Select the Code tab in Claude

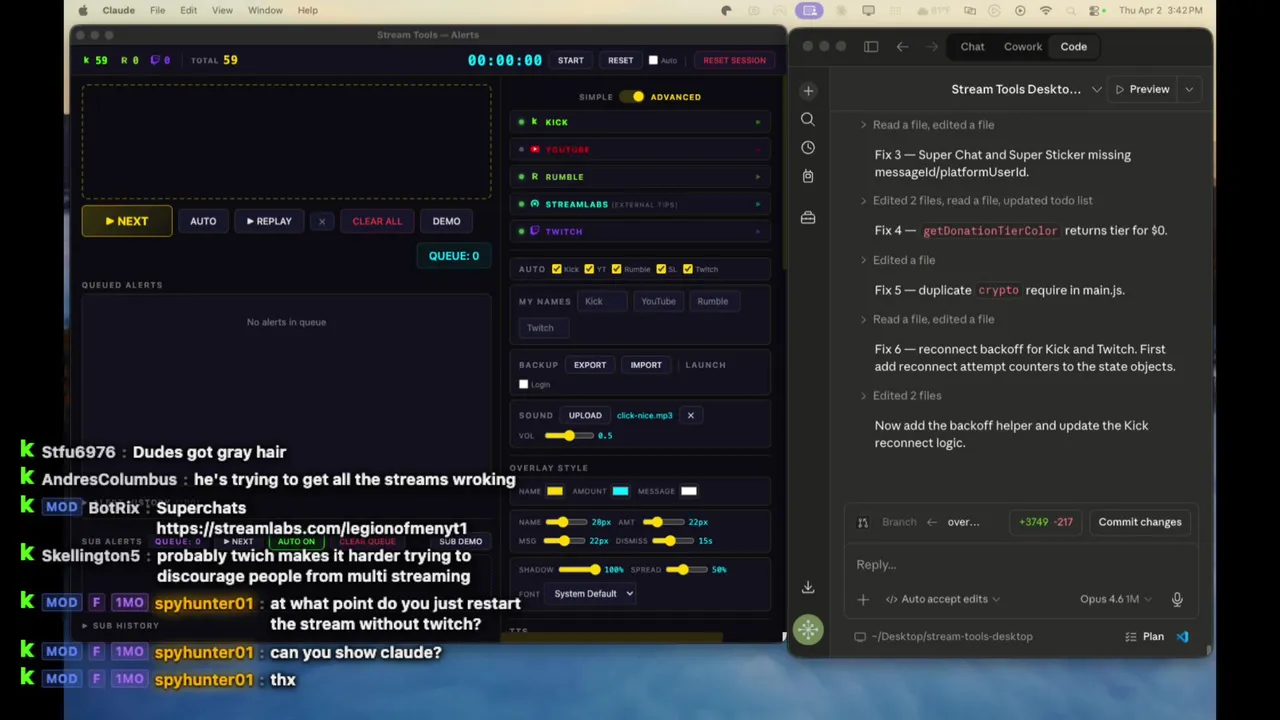tap(1073, 46)
